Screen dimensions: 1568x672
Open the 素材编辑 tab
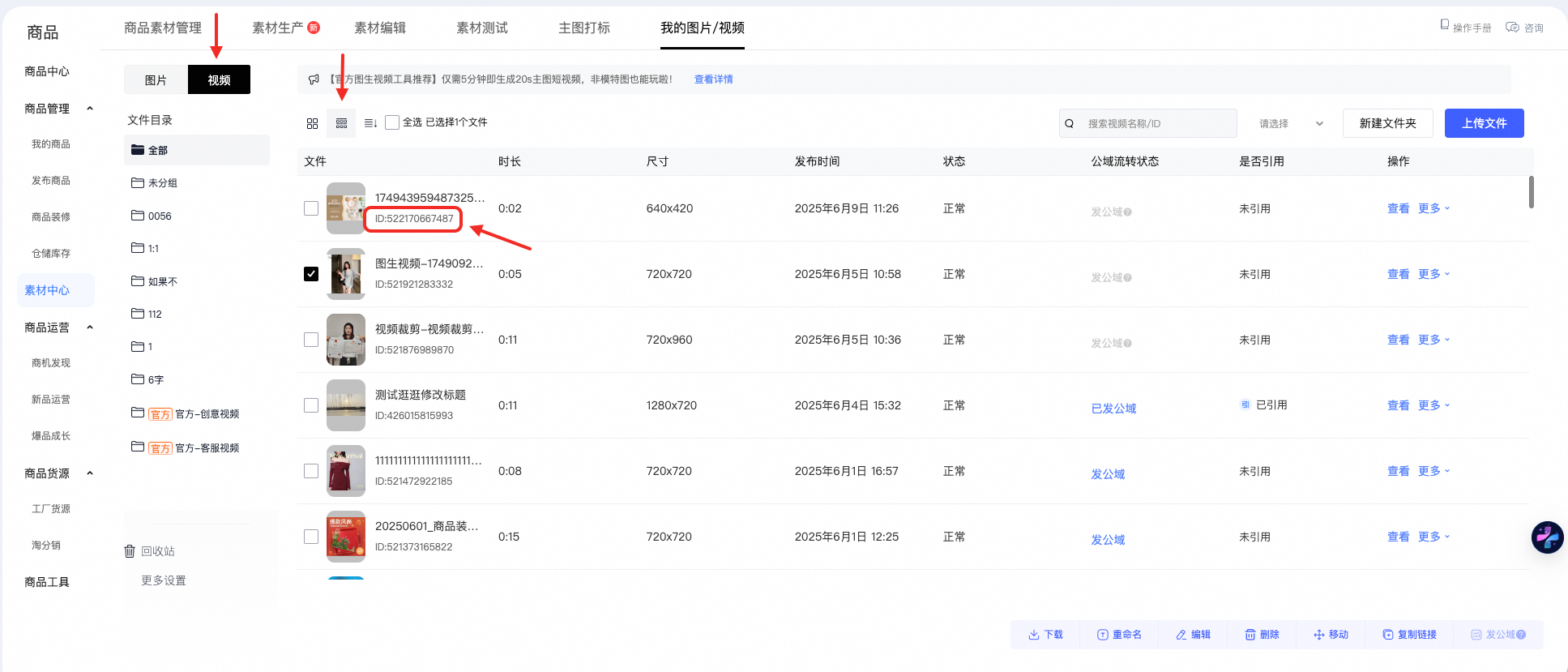[380, 28]
